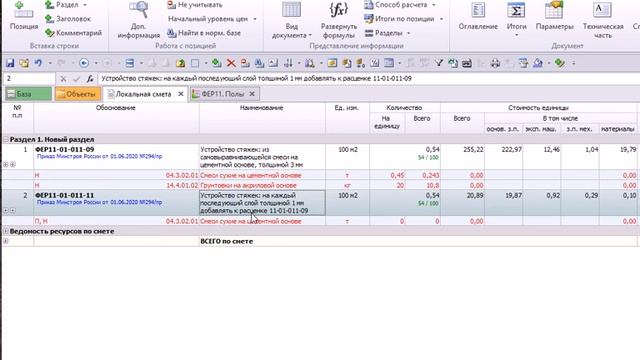This screenshot has width=640, height=360.
Task: Open Доп. информация for the position
Action: click(x=139, y=20)
